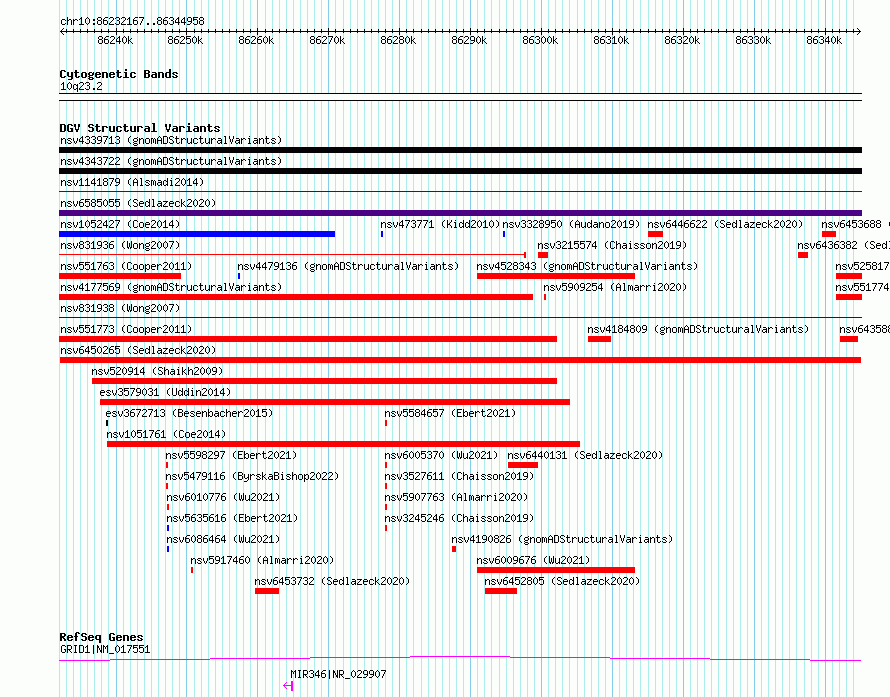
Task: Click the red bar under nsv4184809
Action: 599,339
